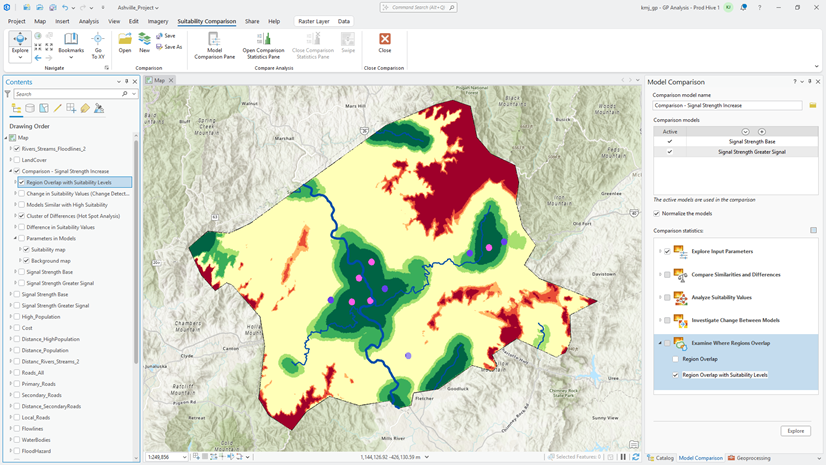Close the suitability comparison with Close icon
This screenshot has width=826, height=465.
coord(385,39)
